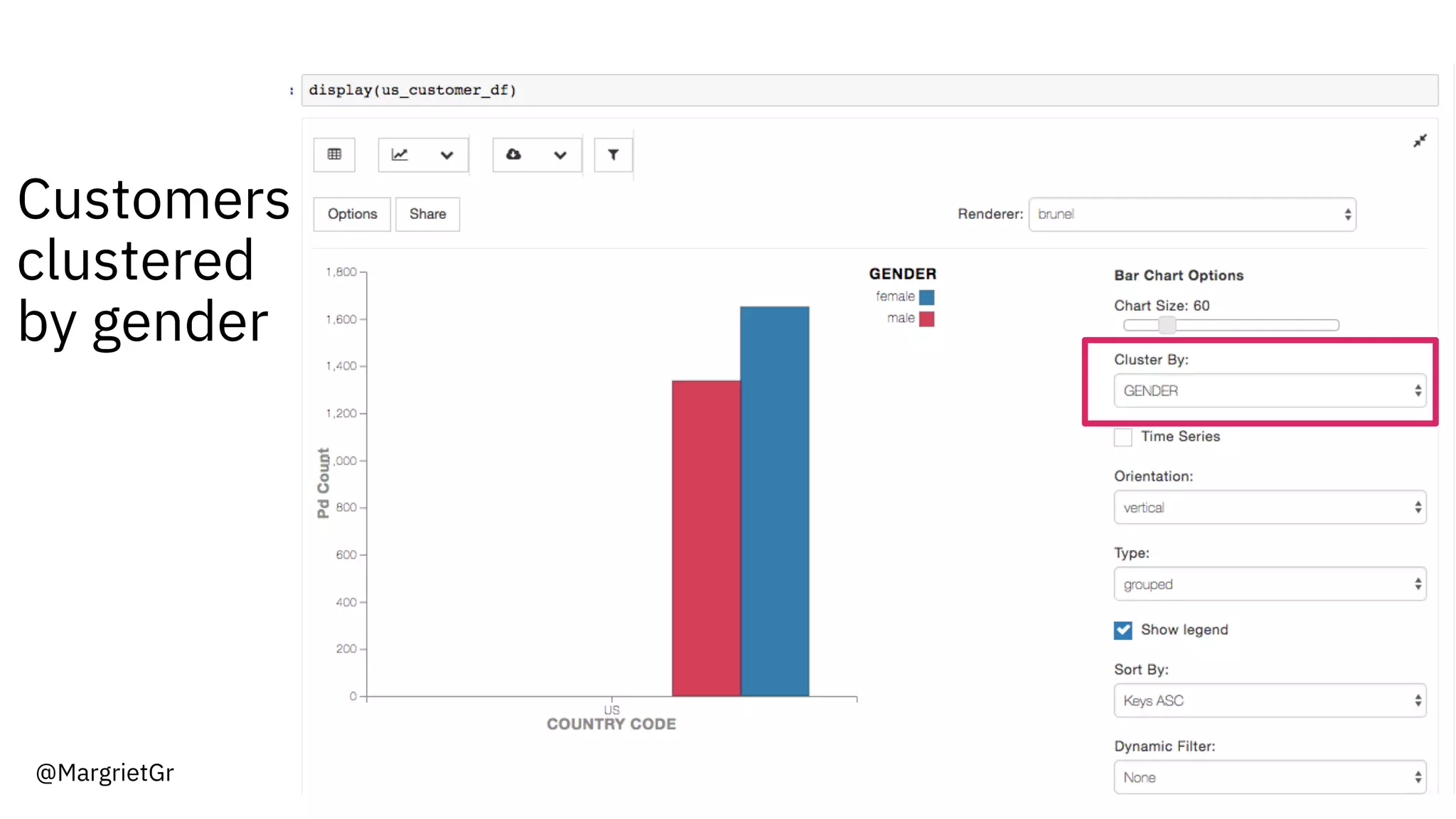The image size is (1456, 819).
Task: Open the Renderer brunel dropdown
Action: point(1192,214)
